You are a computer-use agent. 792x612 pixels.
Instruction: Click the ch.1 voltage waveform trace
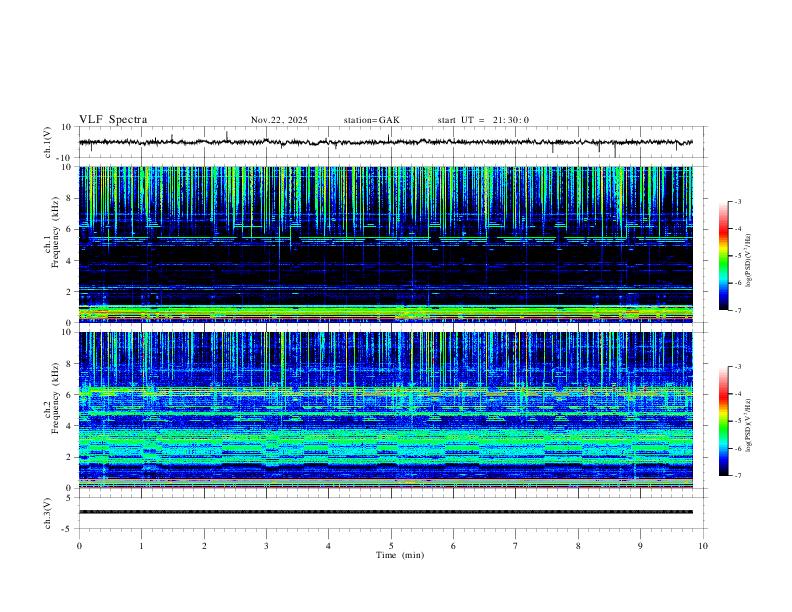click(386, 142)
